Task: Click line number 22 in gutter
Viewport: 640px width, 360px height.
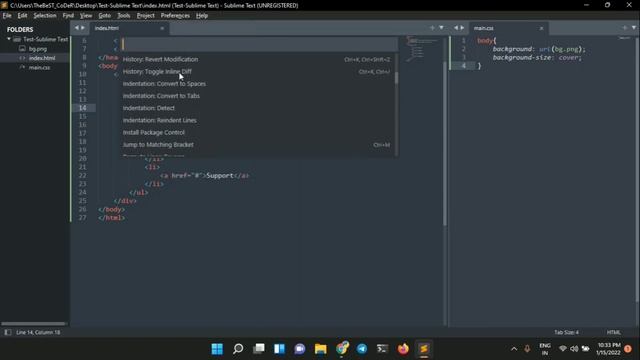Action: tap(82, 176)
